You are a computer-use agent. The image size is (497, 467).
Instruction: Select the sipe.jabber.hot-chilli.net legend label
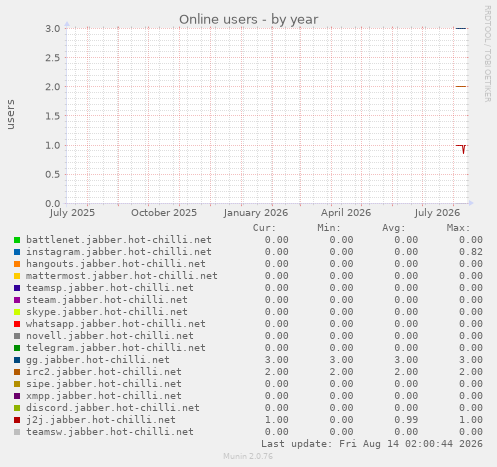click(104, 384)
